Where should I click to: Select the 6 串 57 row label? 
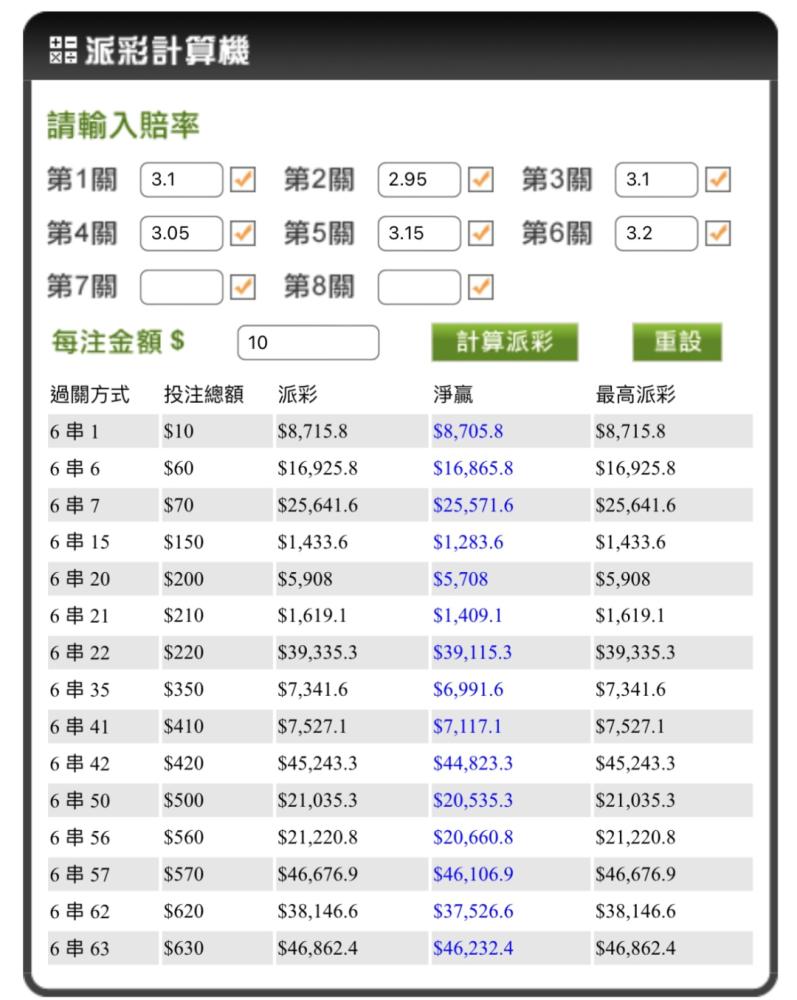(80, 874)
